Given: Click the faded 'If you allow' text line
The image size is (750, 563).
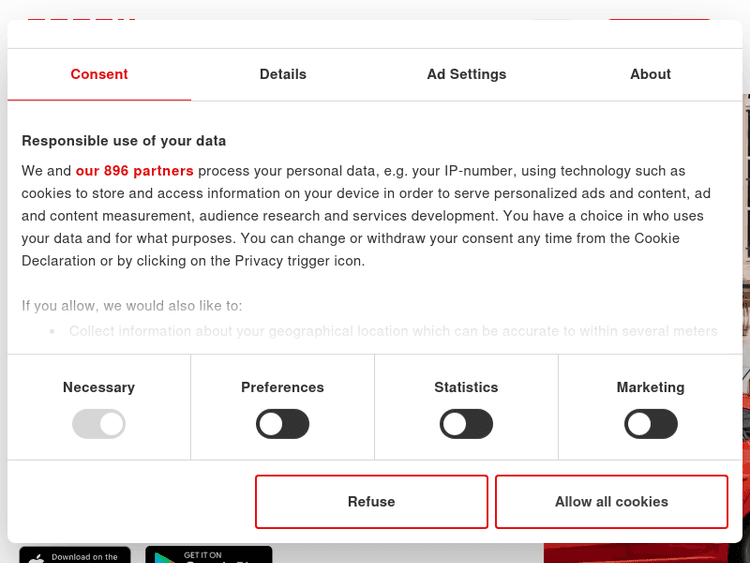Looking at the screenshot, I should (x=132, y=306).
